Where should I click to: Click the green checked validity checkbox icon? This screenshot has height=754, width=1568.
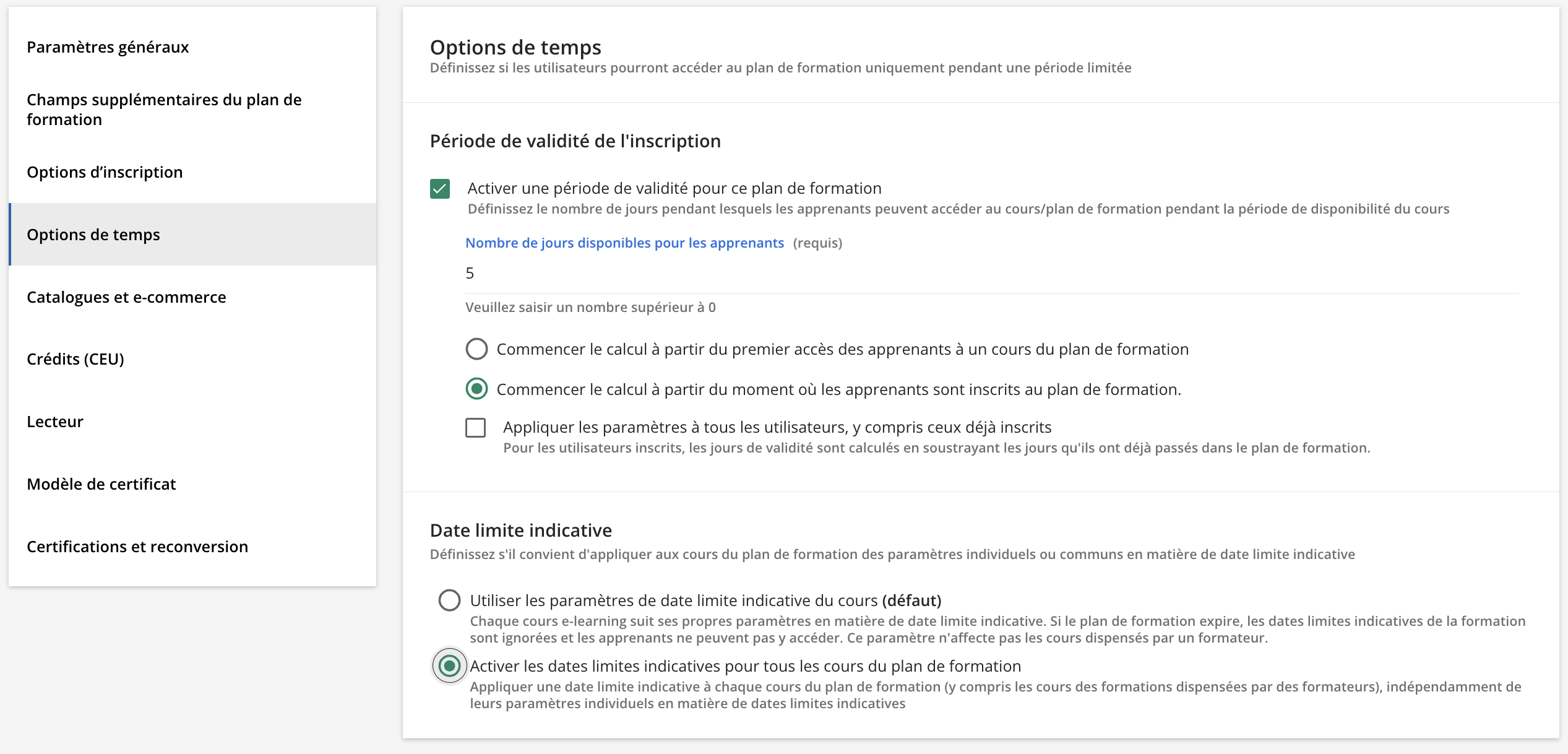439,189
